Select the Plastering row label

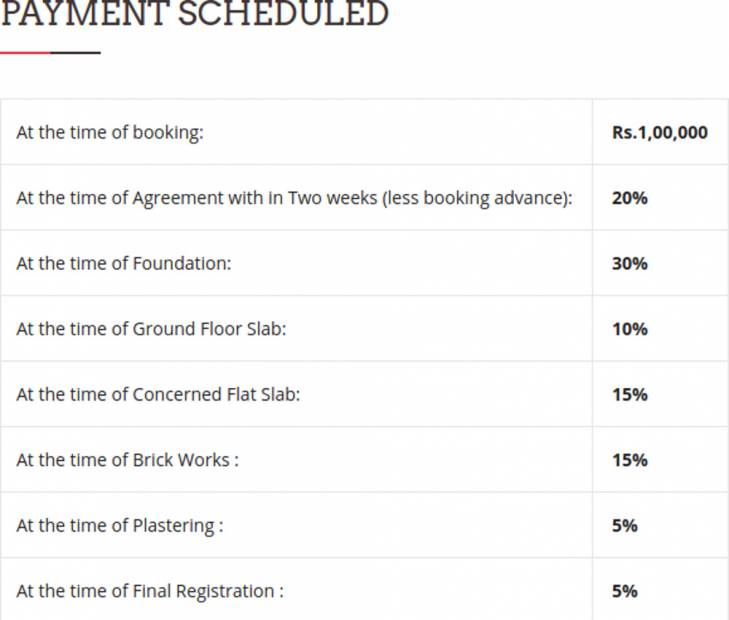point(119,526)
